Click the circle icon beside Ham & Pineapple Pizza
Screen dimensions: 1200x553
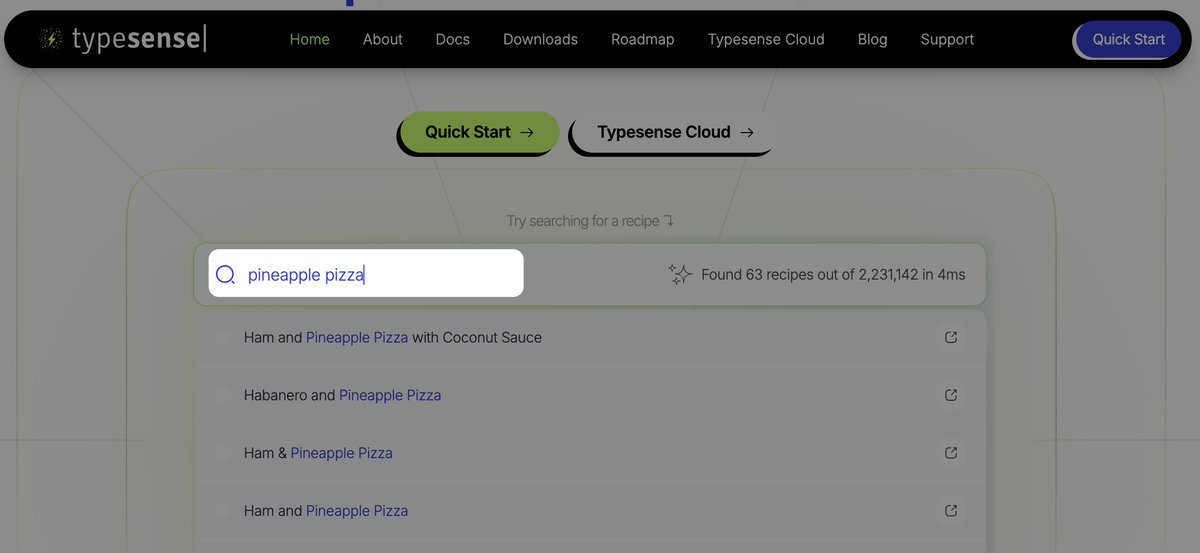[x=222, y=453]
